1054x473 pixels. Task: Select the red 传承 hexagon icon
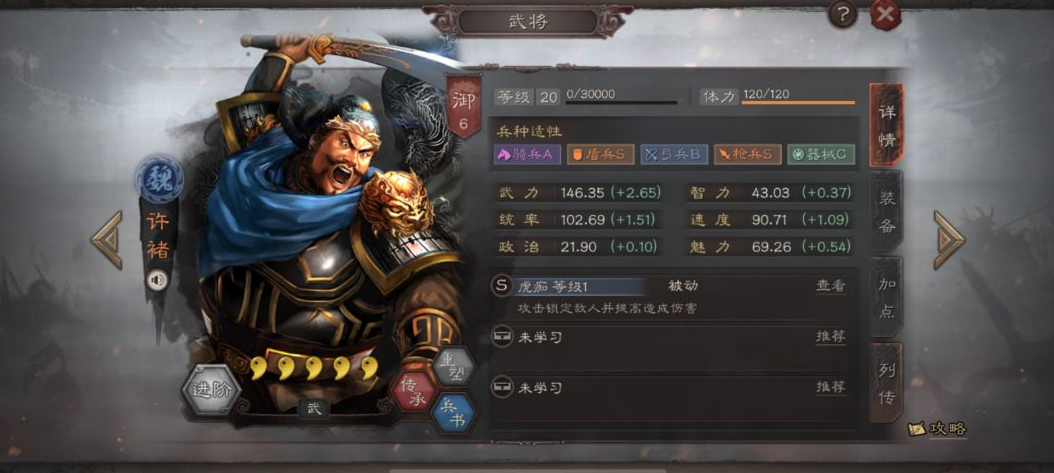tap(413, 392)
